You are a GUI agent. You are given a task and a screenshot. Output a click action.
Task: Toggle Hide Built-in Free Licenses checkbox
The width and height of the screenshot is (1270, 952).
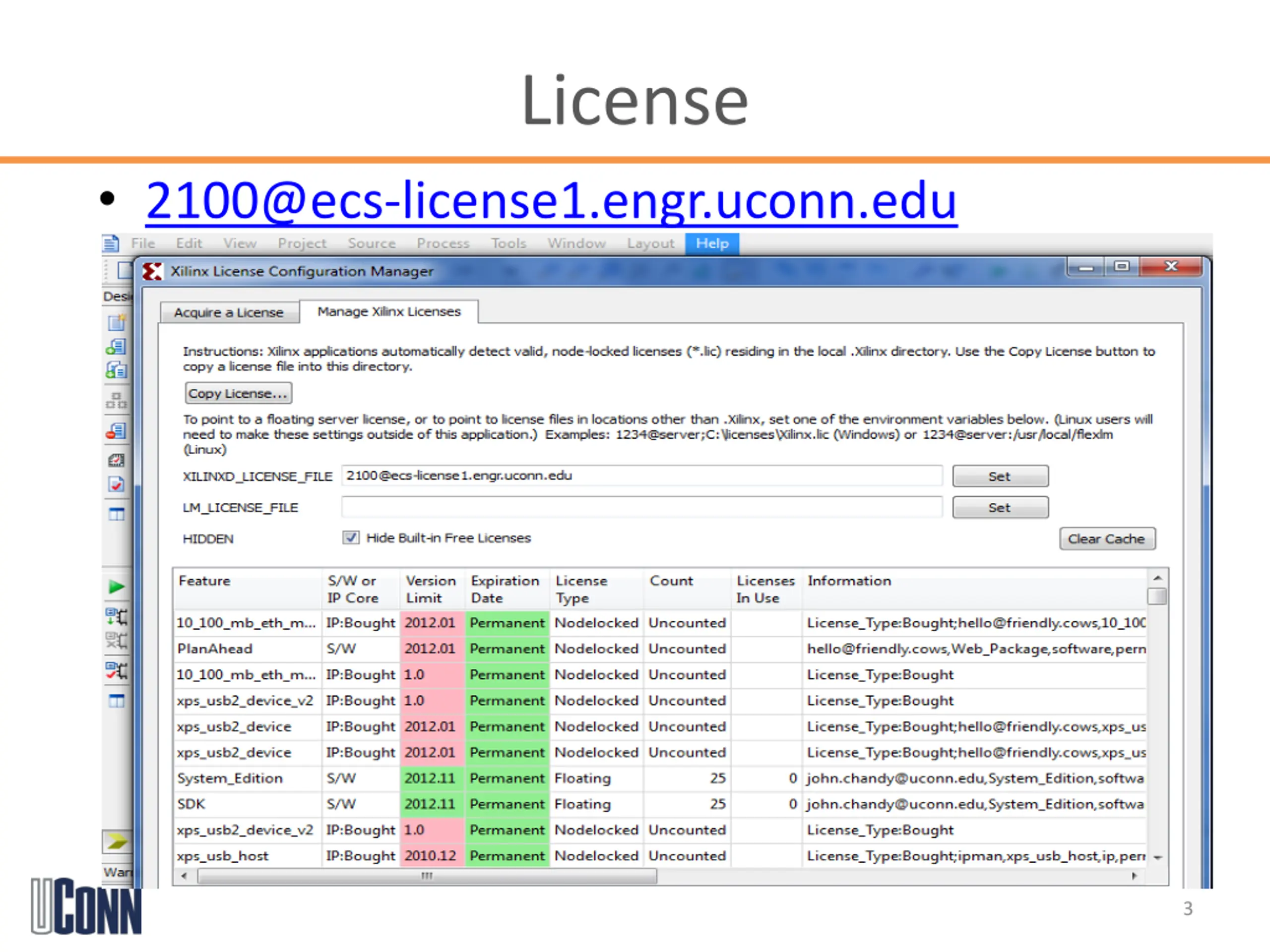click(351, 537)
